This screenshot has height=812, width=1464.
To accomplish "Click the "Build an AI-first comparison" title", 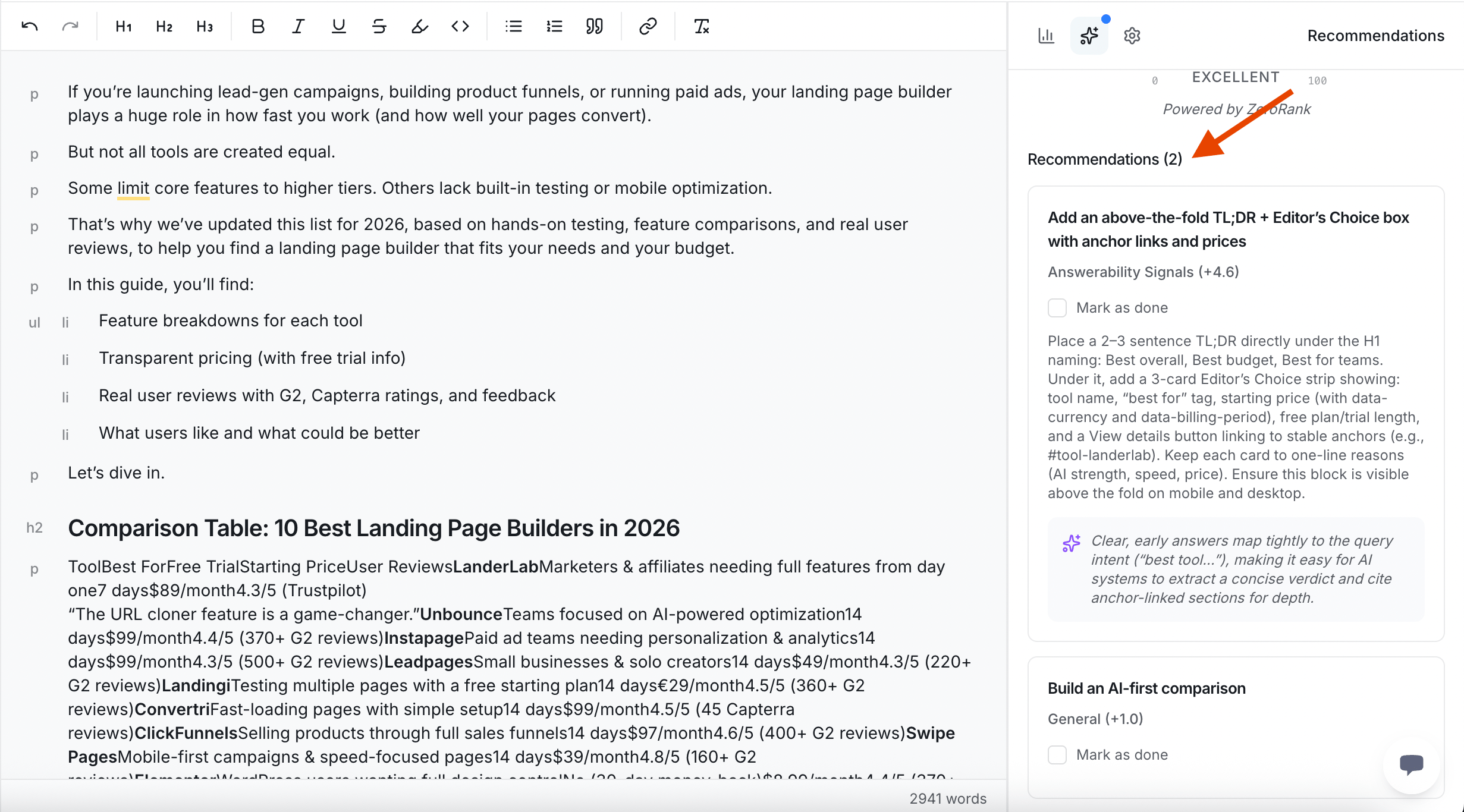I will coord(1146,688).
